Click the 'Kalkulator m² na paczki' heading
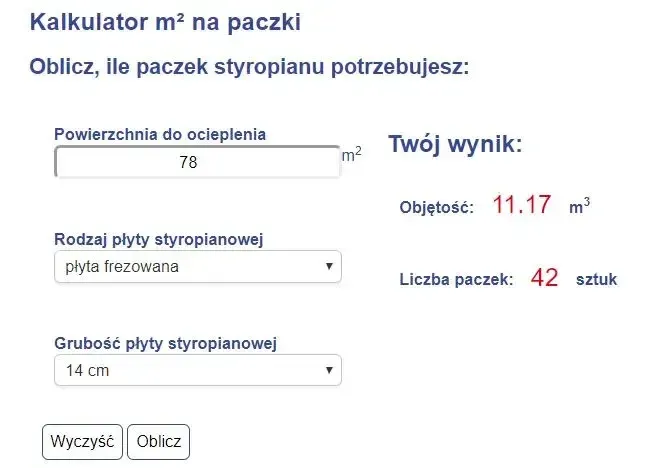This screenshot has width=646, height=468. pyautogui.click(x=165, y=22)
